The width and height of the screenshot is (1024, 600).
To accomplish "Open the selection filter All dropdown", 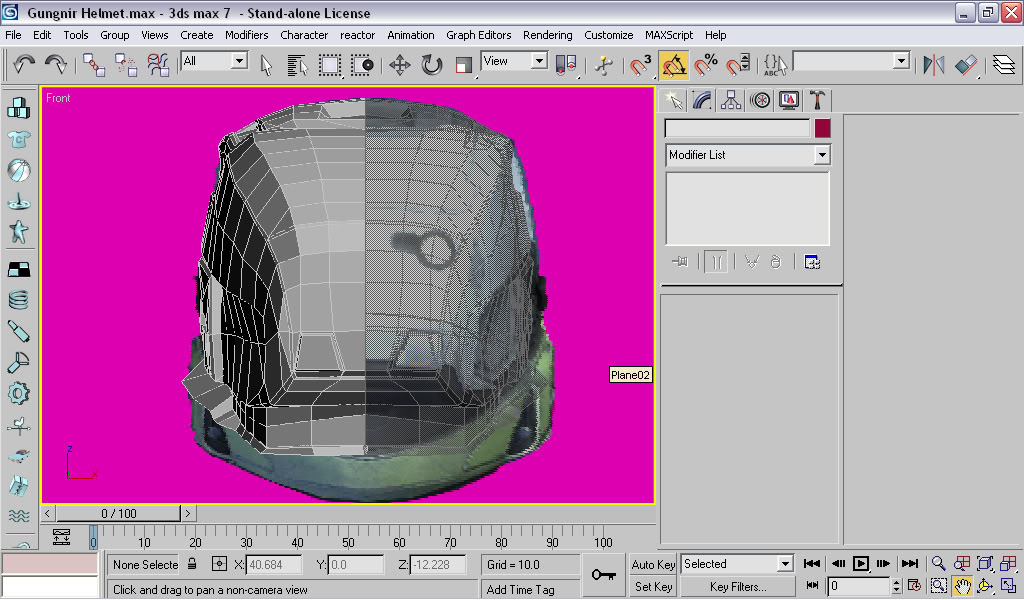I will click(x=239, y=61).
